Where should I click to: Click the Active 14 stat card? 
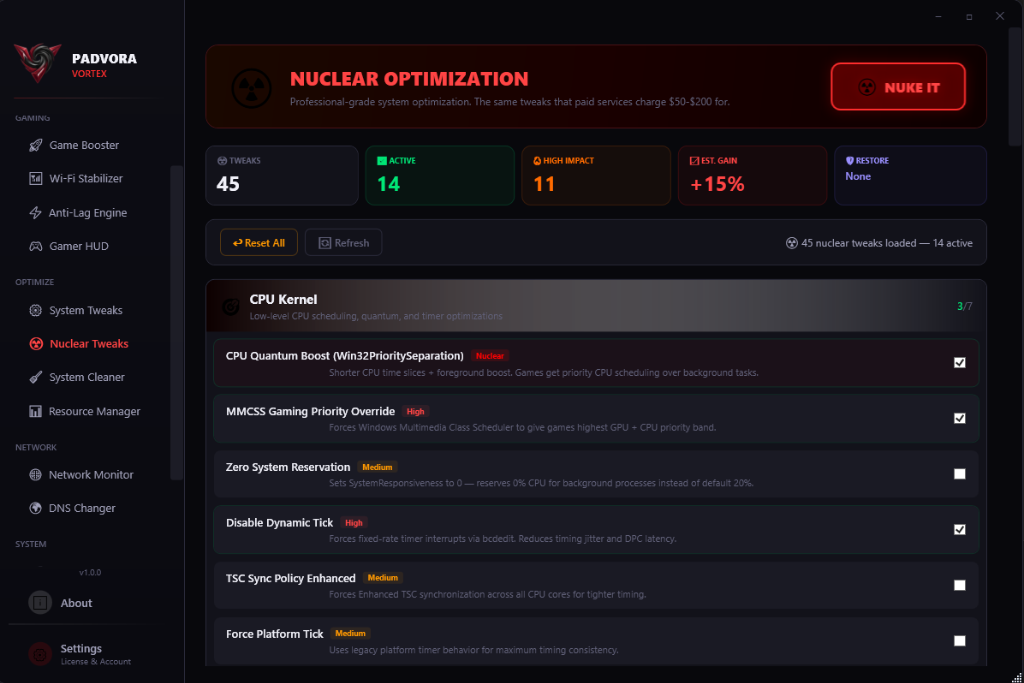pyautogui.click(x=440, y=176)
